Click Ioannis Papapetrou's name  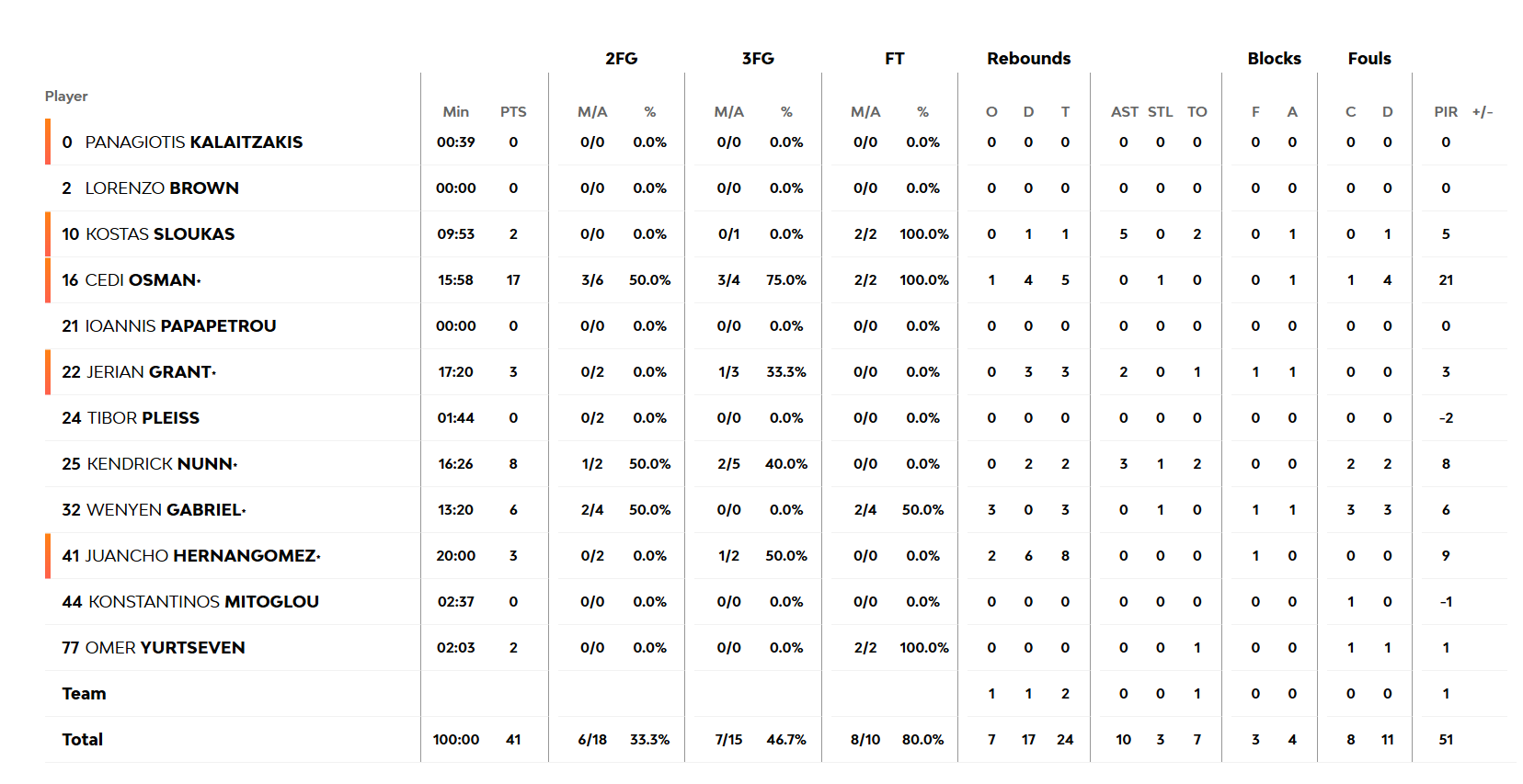click(x=180, y=326)
